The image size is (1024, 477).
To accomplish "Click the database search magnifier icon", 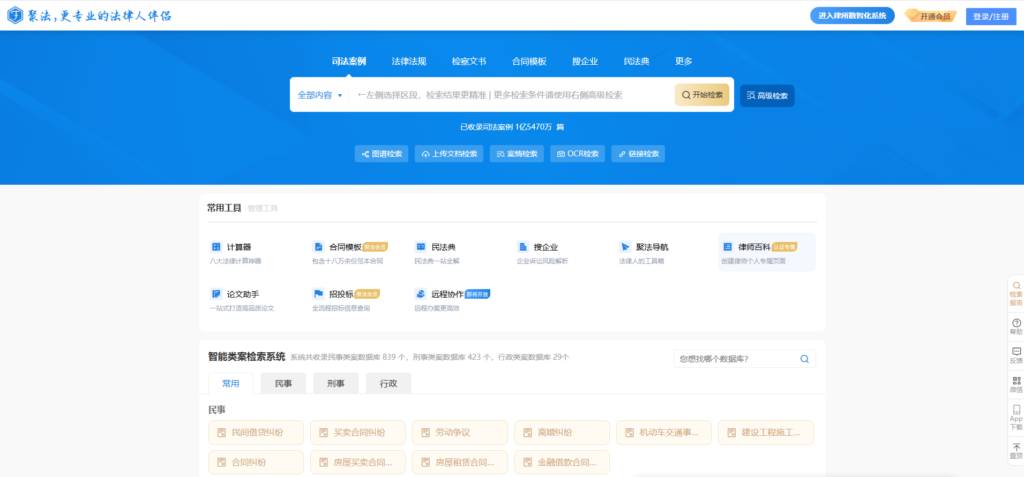I will tap(805, 359).
